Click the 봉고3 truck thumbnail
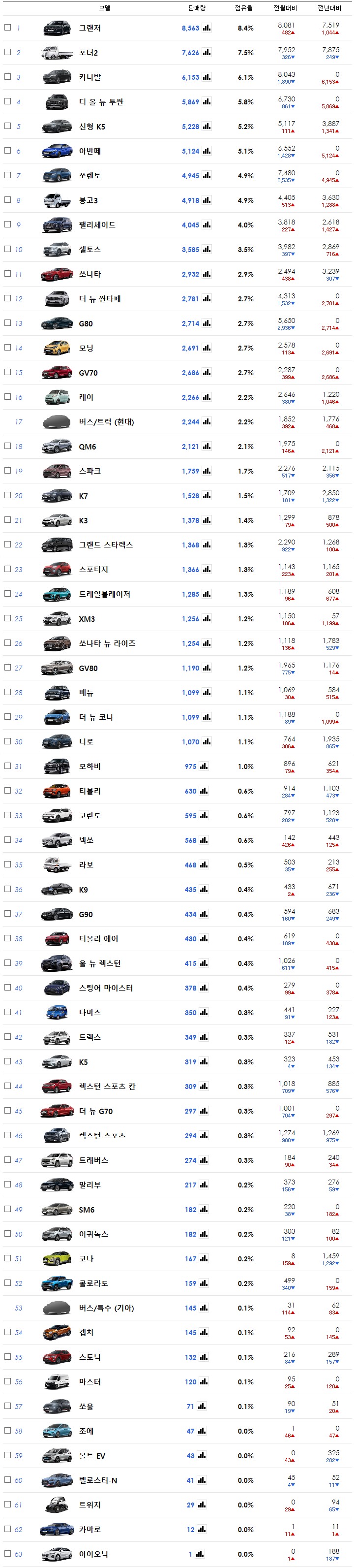 [x=57, y=200]
